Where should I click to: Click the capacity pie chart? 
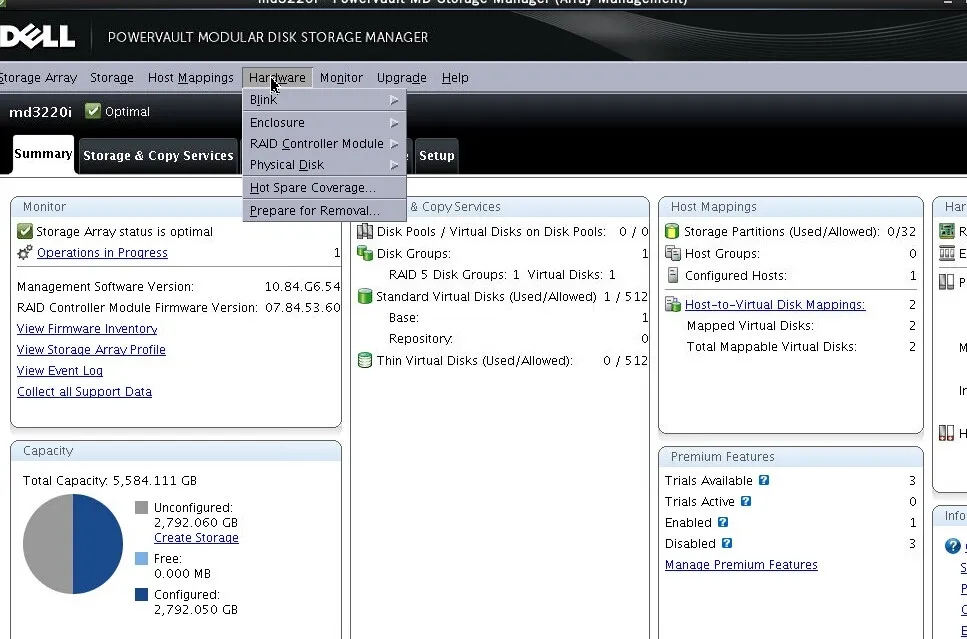tap(73, 544)
